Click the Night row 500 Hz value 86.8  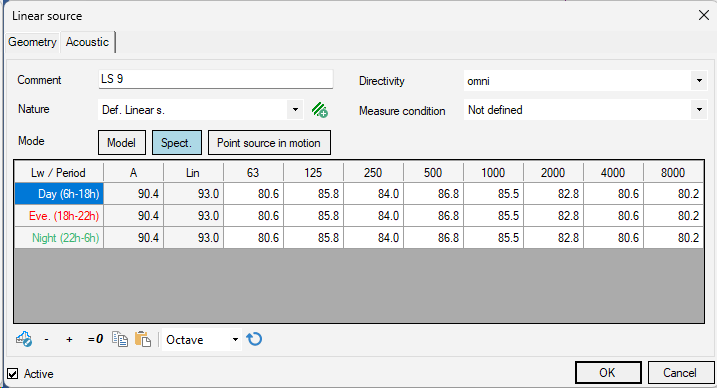click(x=433, y=238)
